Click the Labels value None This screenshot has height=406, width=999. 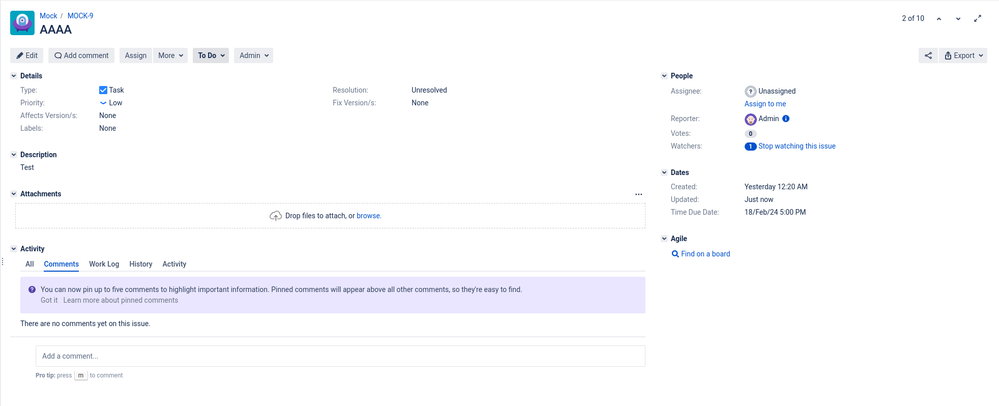(108, 128)
